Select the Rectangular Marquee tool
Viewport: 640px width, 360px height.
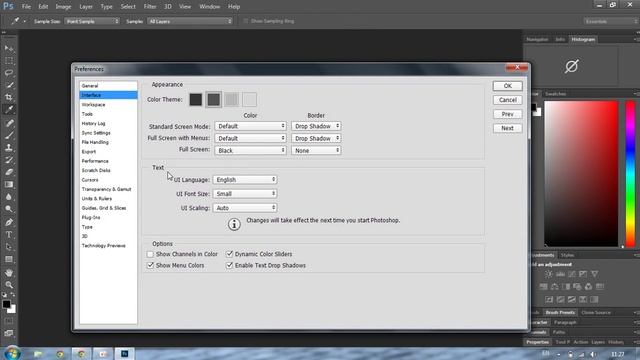pos(9,60)
